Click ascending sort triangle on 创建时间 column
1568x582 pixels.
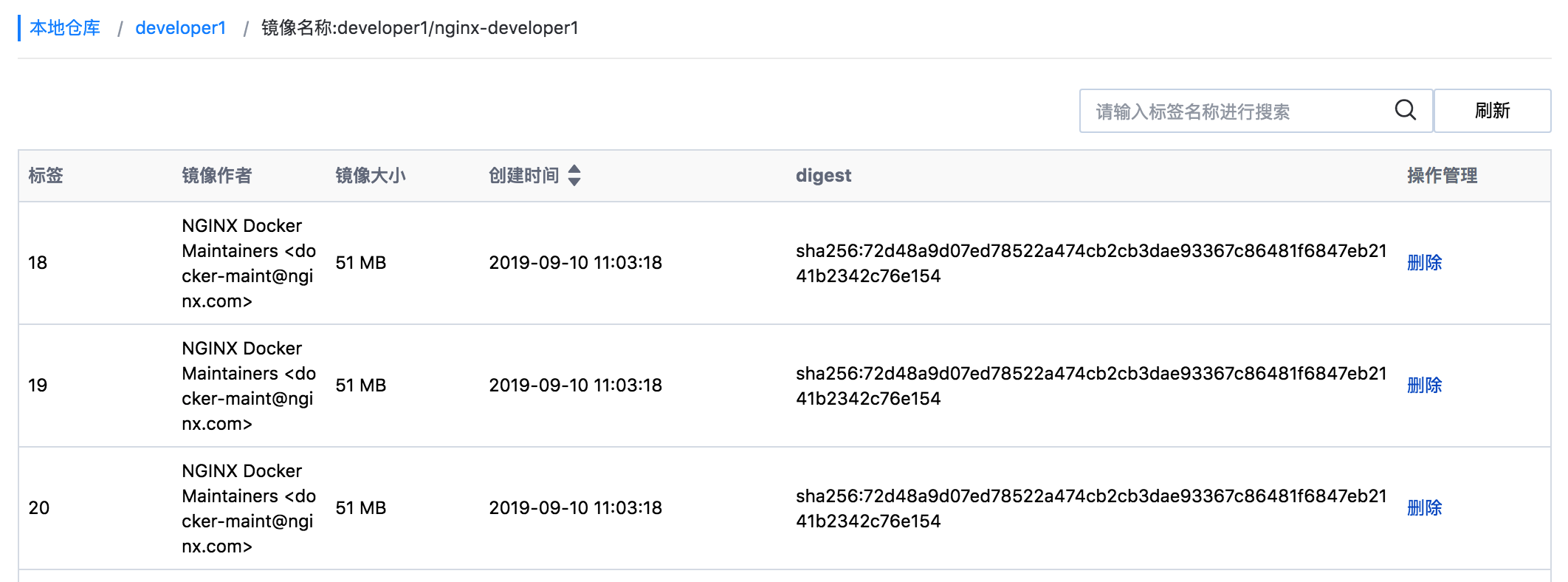tap(575, 171)
